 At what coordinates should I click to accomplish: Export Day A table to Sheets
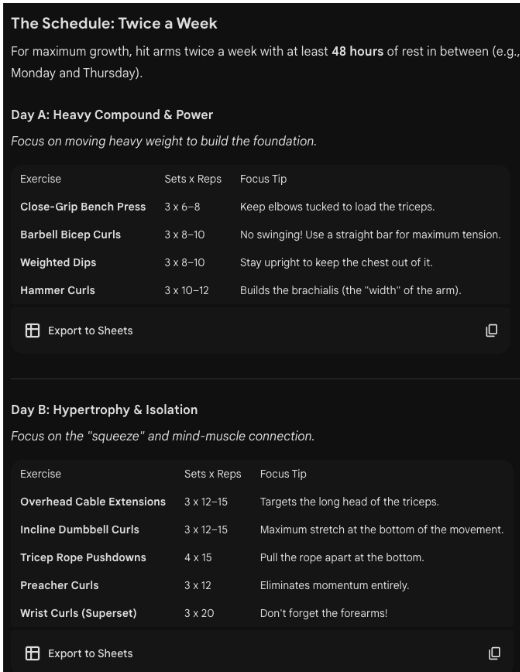click(79, 330)
